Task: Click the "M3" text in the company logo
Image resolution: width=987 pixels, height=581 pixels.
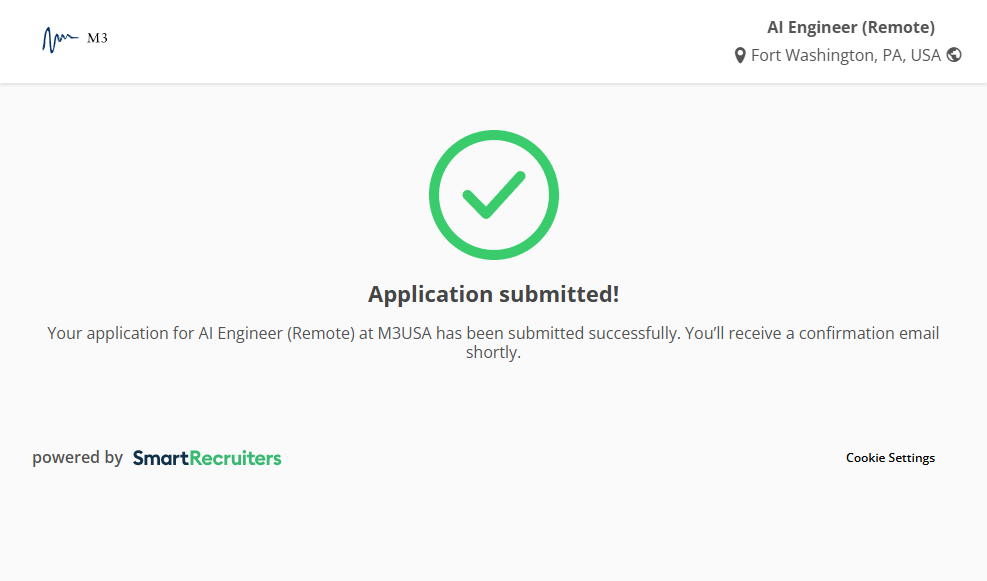Action: pyautogui.click(x=97, y=39)
